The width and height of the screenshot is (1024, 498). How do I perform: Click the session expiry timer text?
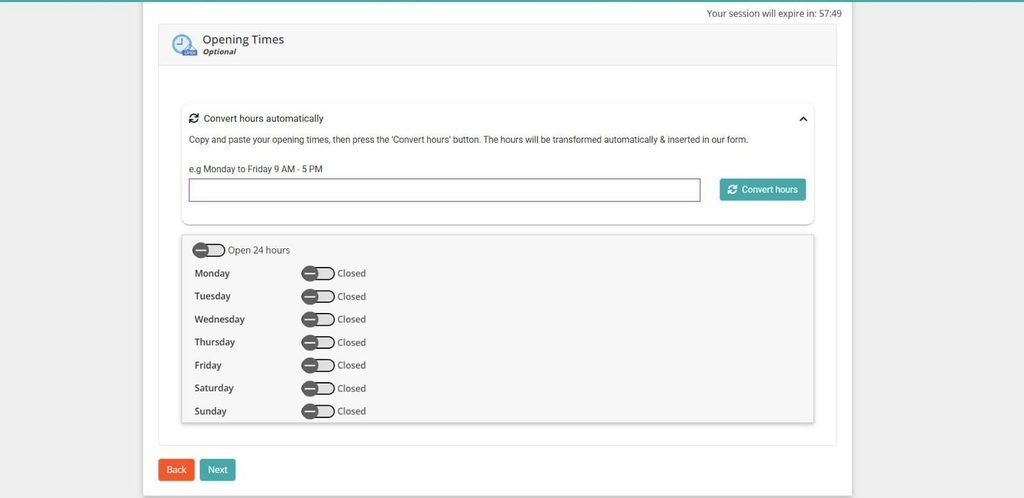click(x=774, y=13)
